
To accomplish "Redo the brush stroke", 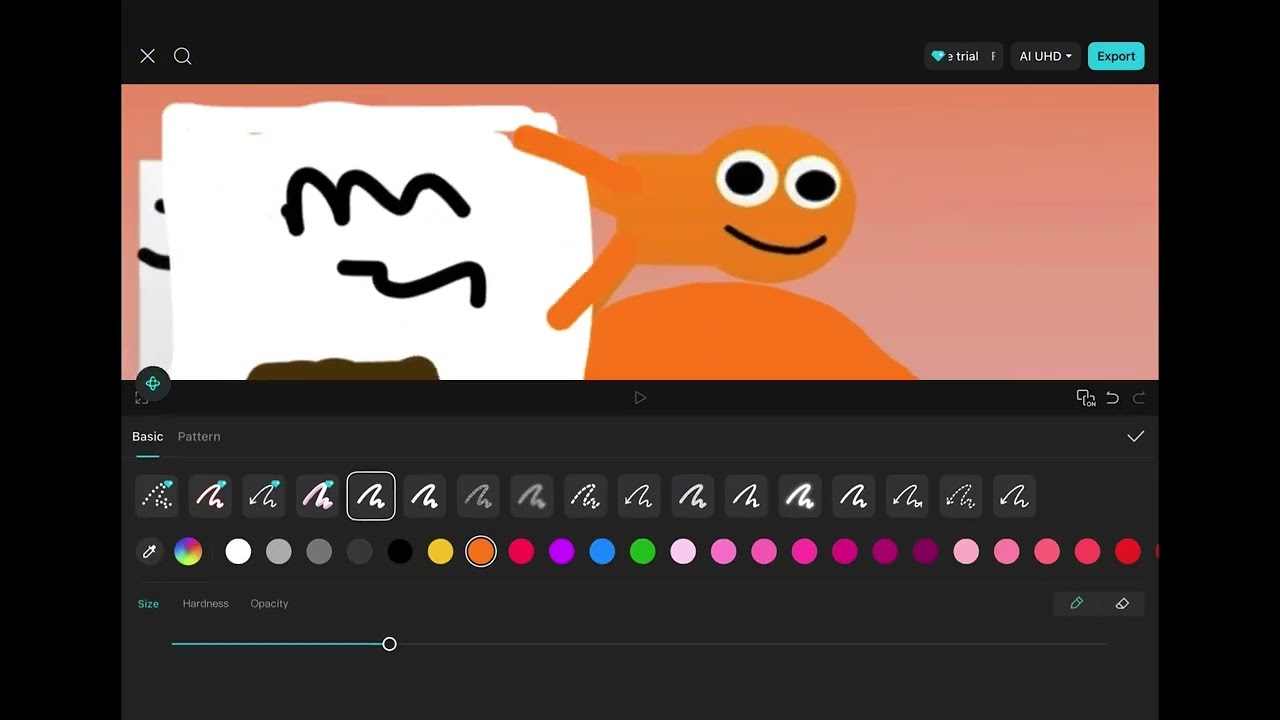I will 1138,398.
